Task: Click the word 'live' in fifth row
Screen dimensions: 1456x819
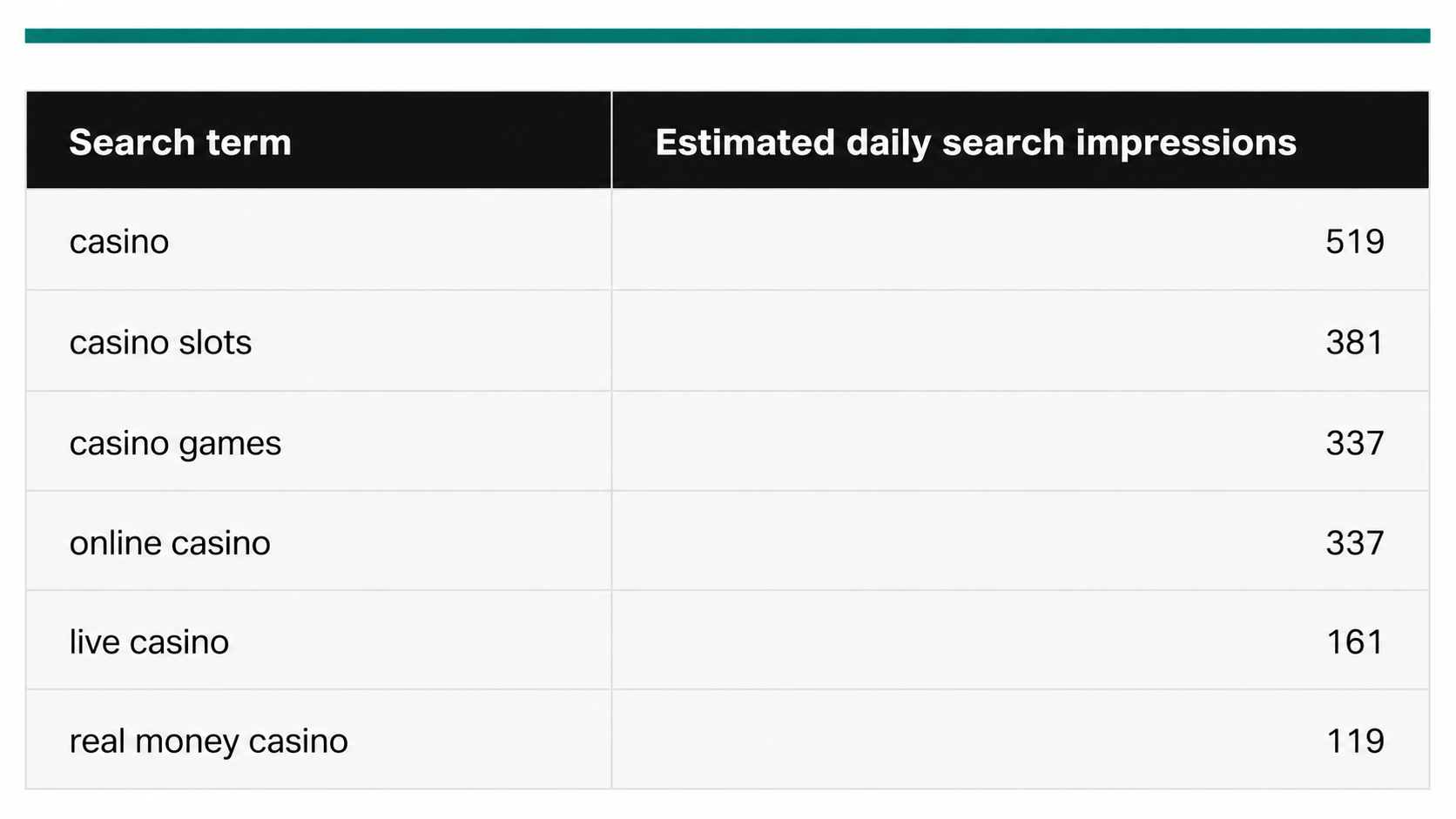Action: 95,641
